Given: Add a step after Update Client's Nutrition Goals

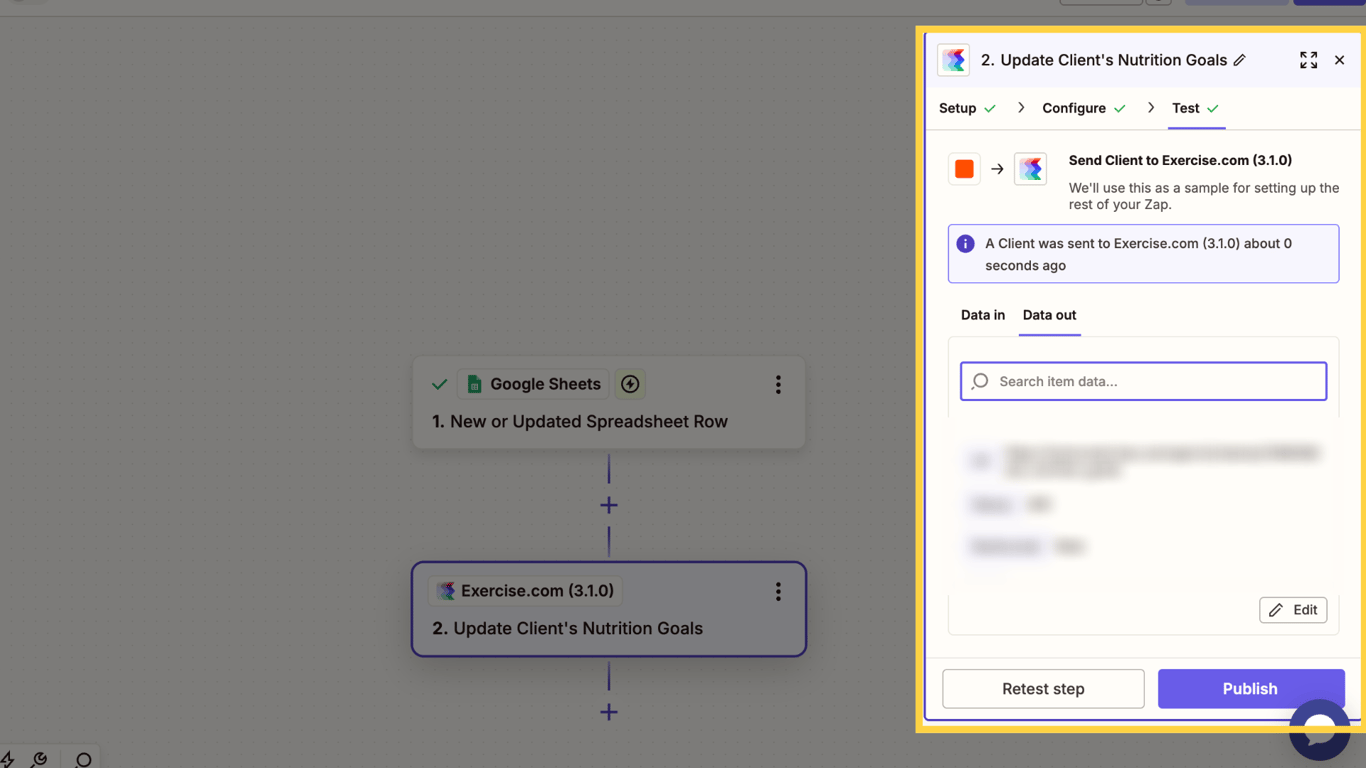Looking at the screenshot, I should [609, 712].
